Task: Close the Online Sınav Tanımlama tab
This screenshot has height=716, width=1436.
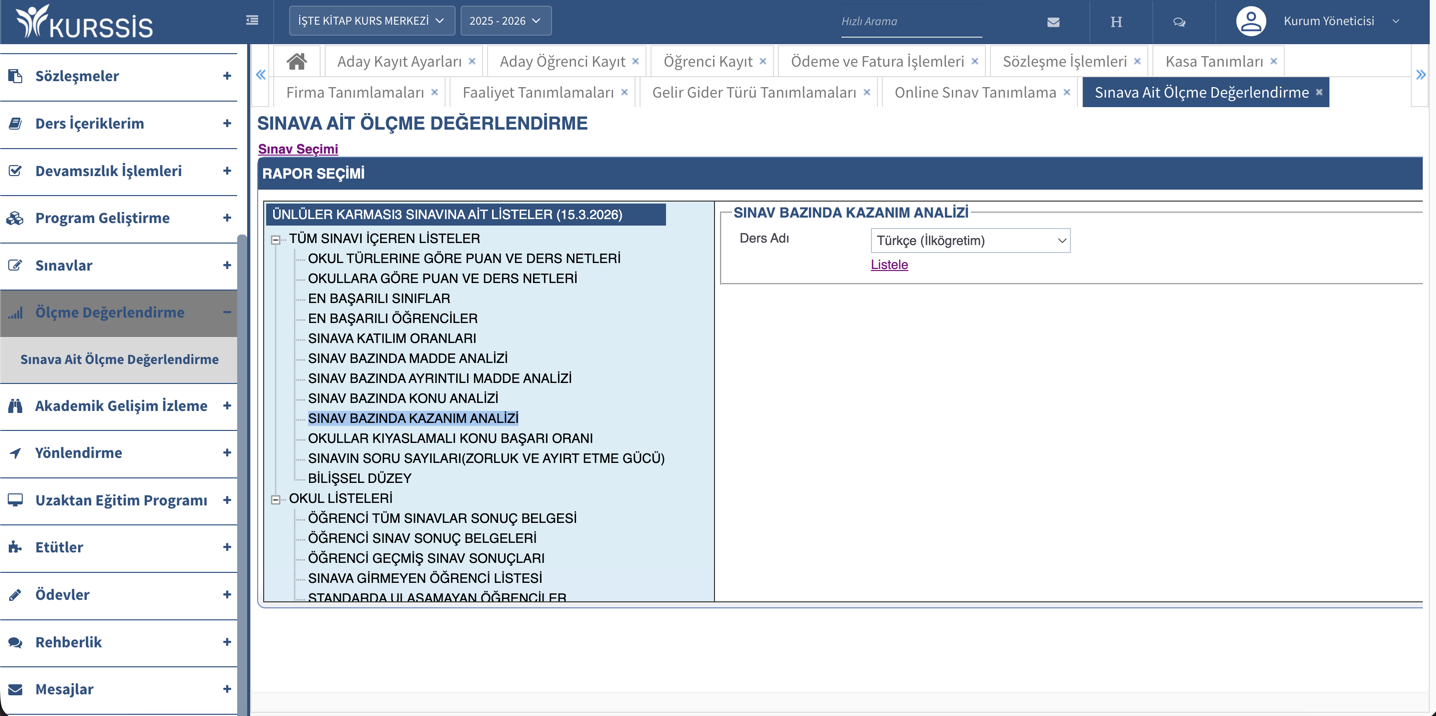Action: coord(1067,93)
